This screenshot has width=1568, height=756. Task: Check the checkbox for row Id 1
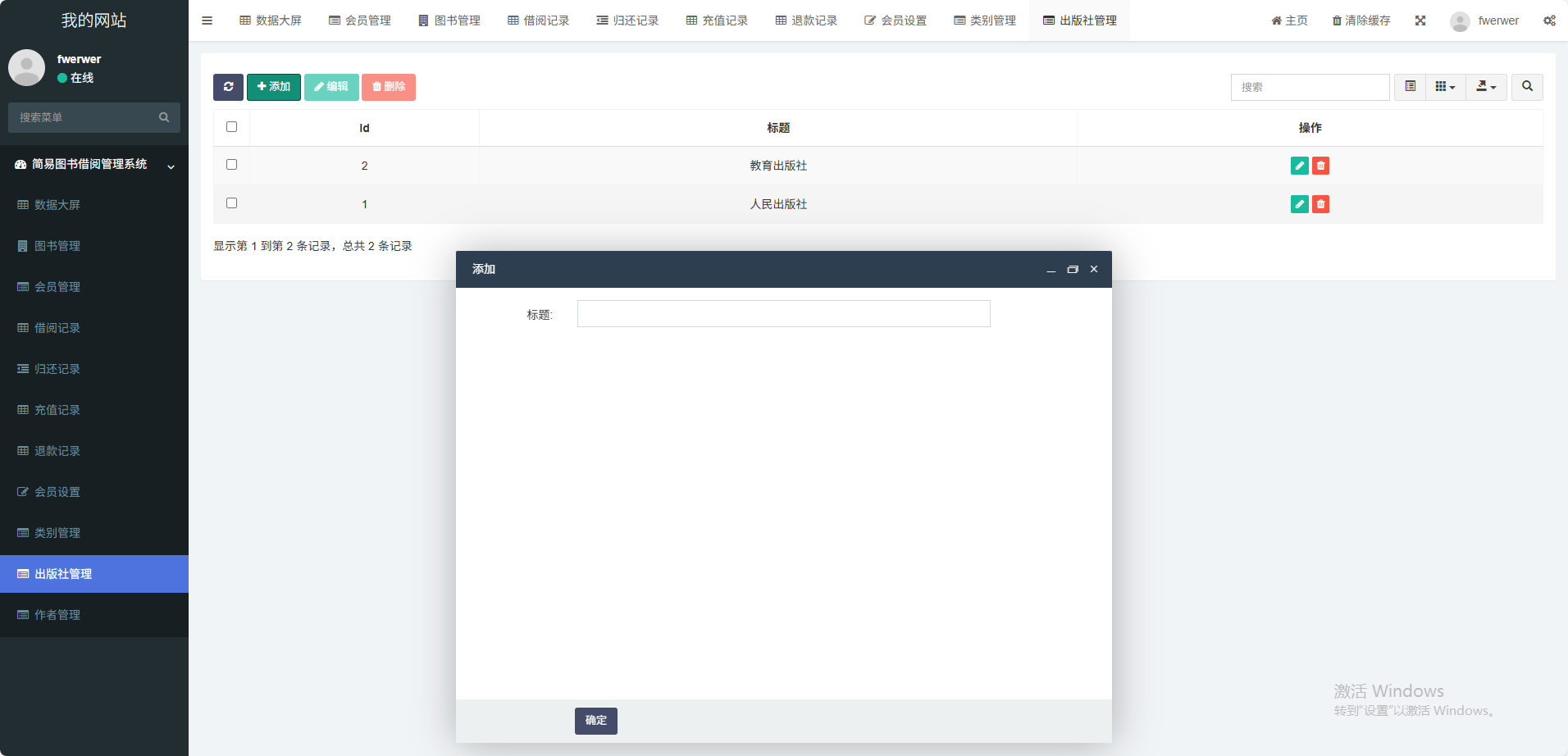click(x=231, y=203)
